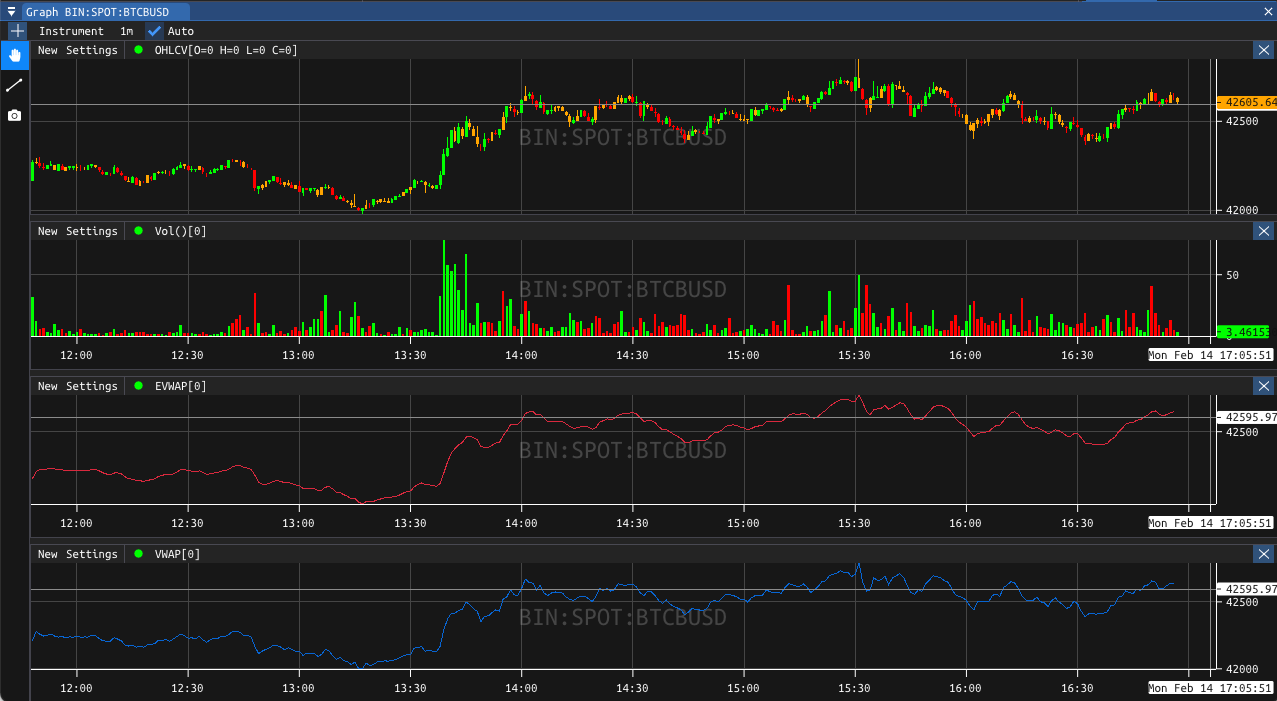1277x701 pixels.
Task: Toggle the green dot beside VWAP[0]
Action: point(138,554)
